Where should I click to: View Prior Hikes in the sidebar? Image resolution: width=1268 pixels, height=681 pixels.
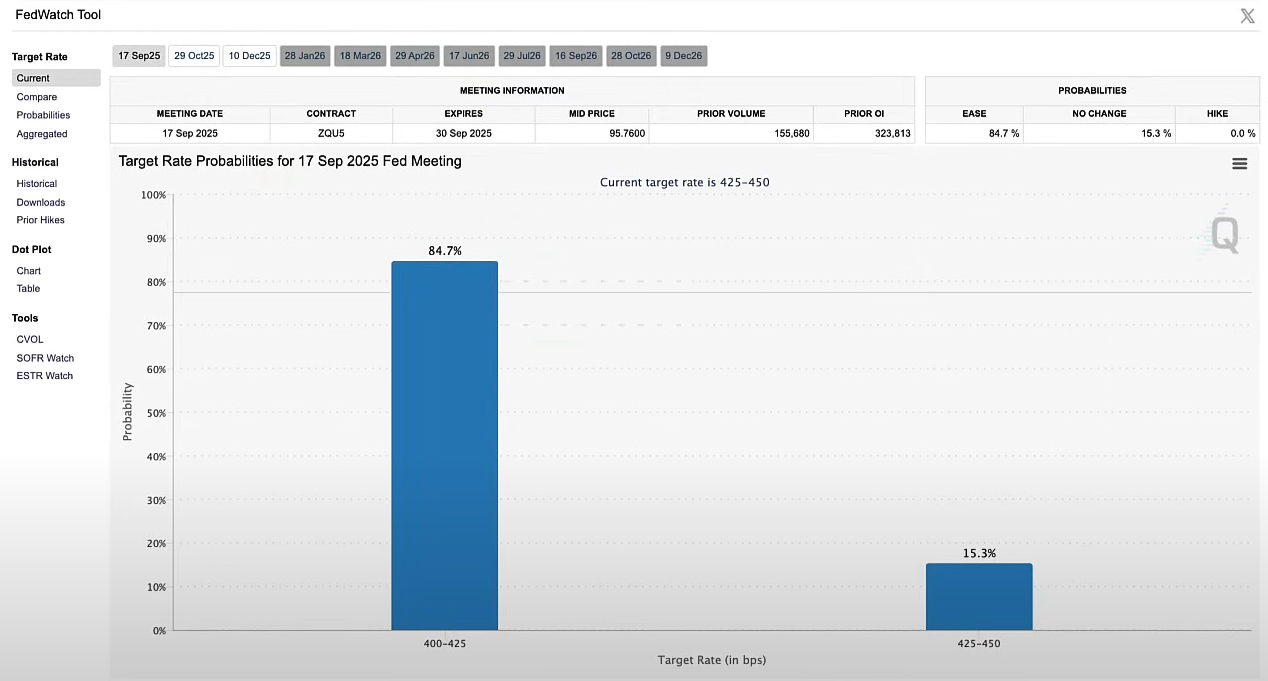pyautogui.click(x=41, y=220)
